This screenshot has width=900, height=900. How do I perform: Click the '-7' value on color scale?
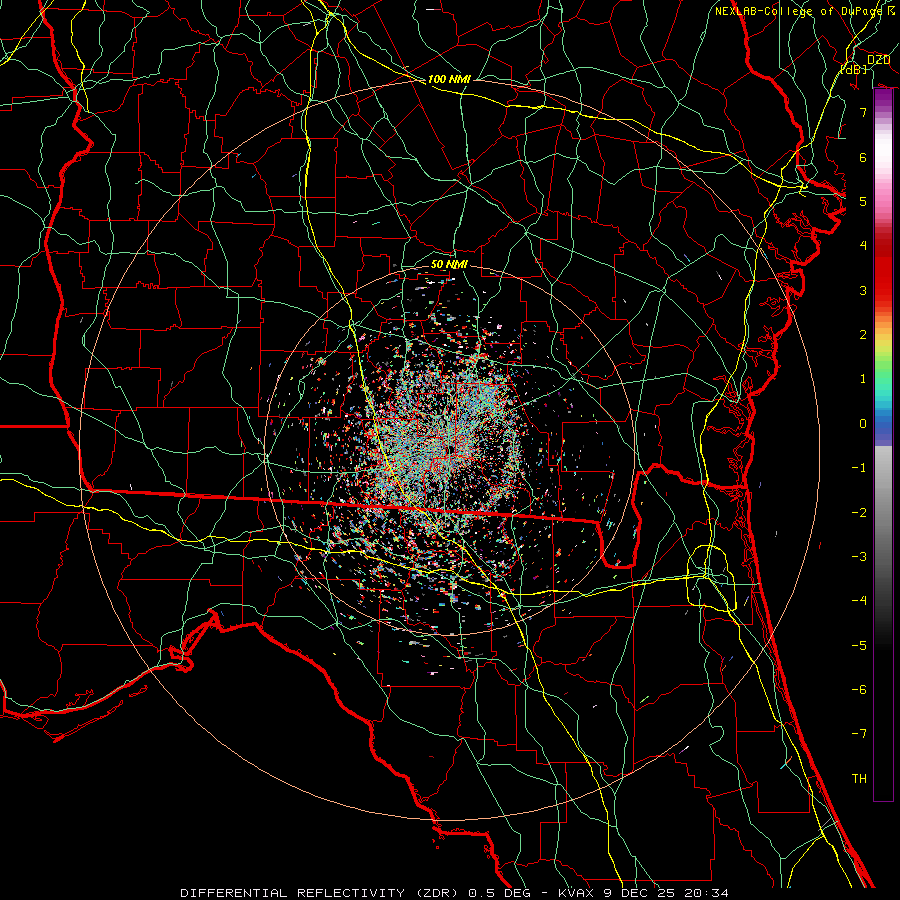coord(859,734)
